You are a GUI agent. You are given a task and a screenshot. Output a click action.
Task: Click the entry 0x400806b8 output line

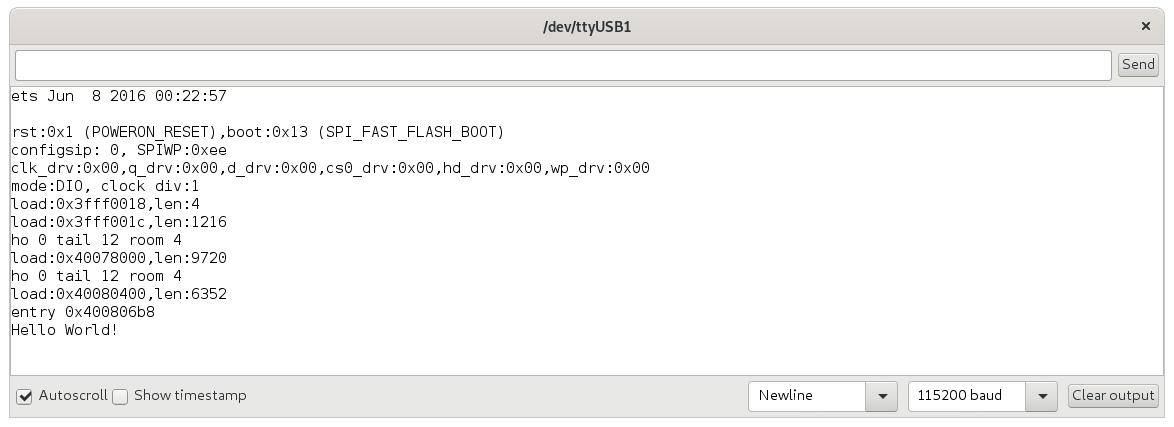coord(83,312)
